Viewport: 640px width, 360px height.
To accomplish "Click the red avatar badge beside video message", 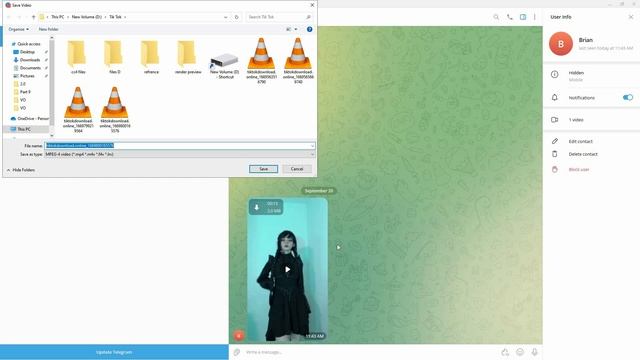I will [239, 336].
